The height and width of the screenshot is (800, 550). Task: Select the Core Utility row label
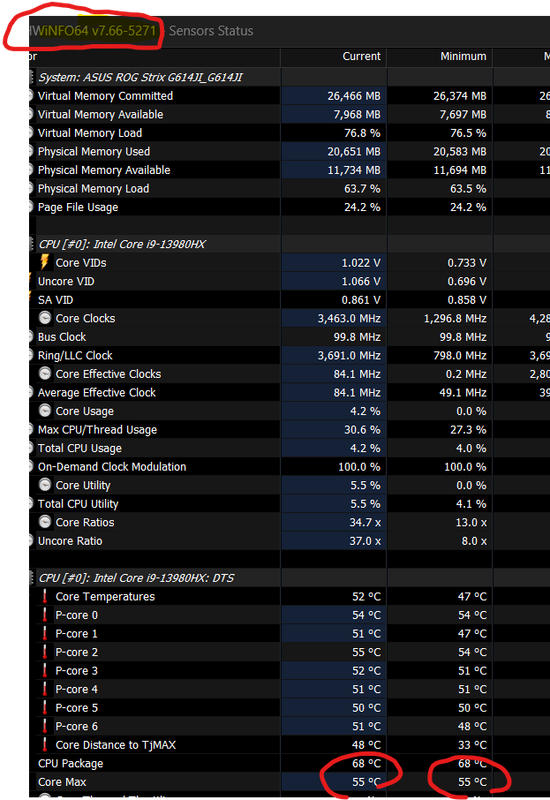pos(83,485)
